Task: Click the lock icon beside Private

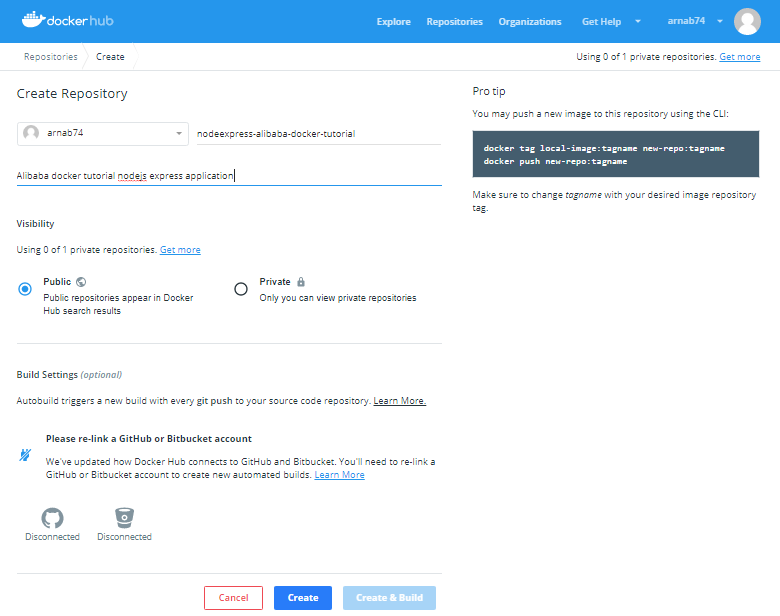Action: (301, 282)
